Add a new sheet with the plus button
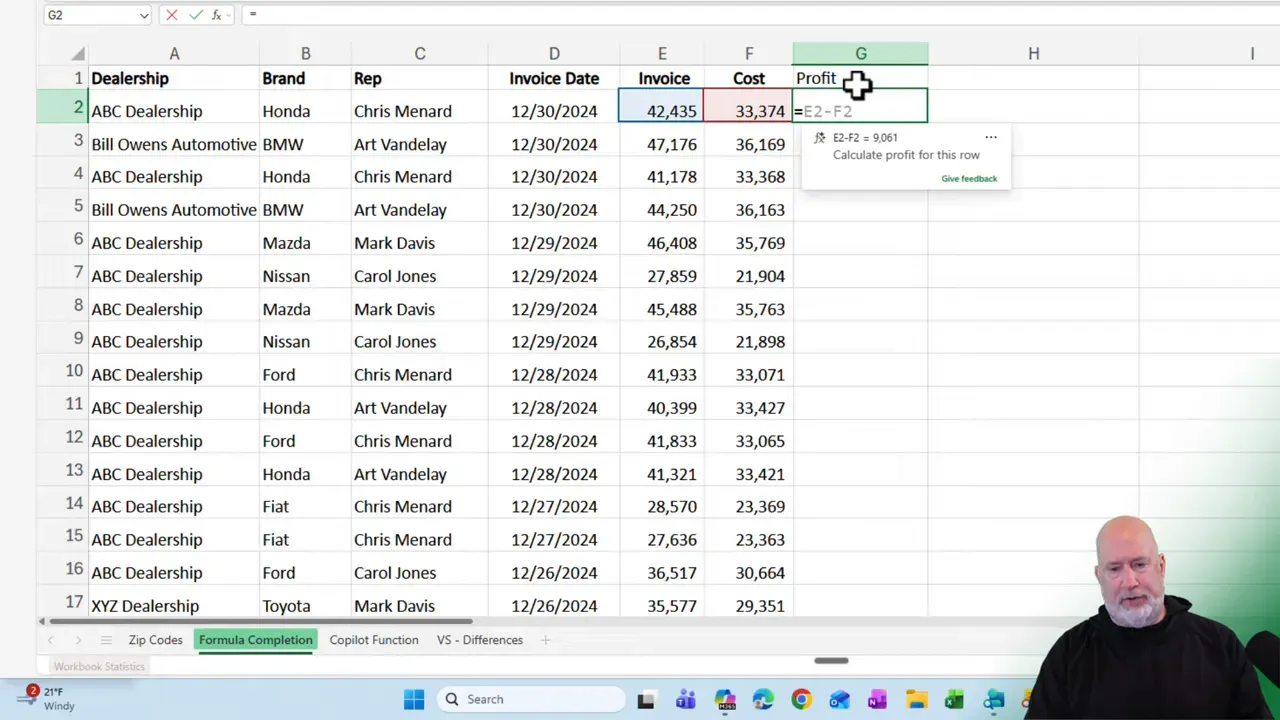Viewport: 1280px width, 720px height. [x=545, y=640]
